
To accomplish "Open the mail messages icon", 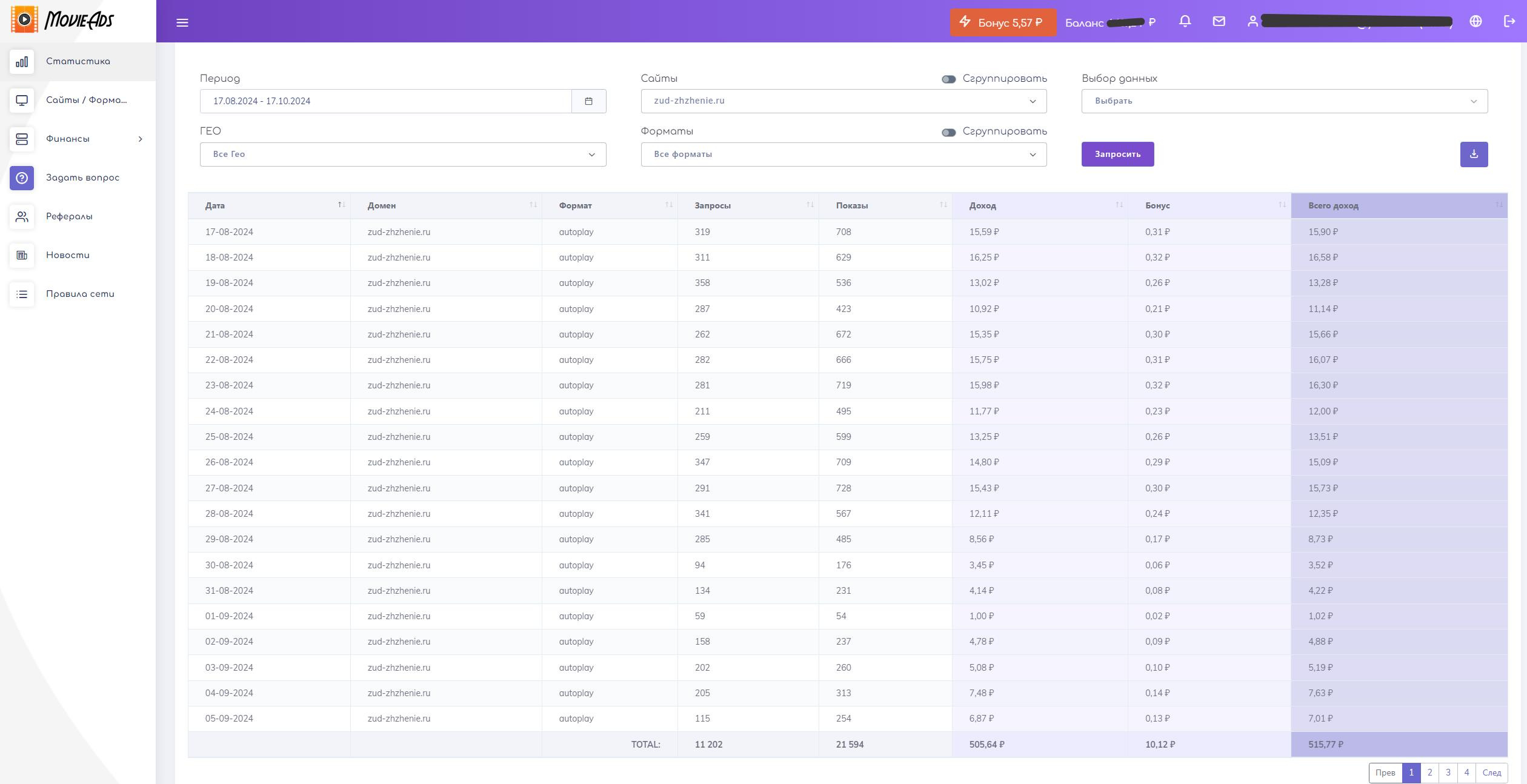I will click(1219, 22).
